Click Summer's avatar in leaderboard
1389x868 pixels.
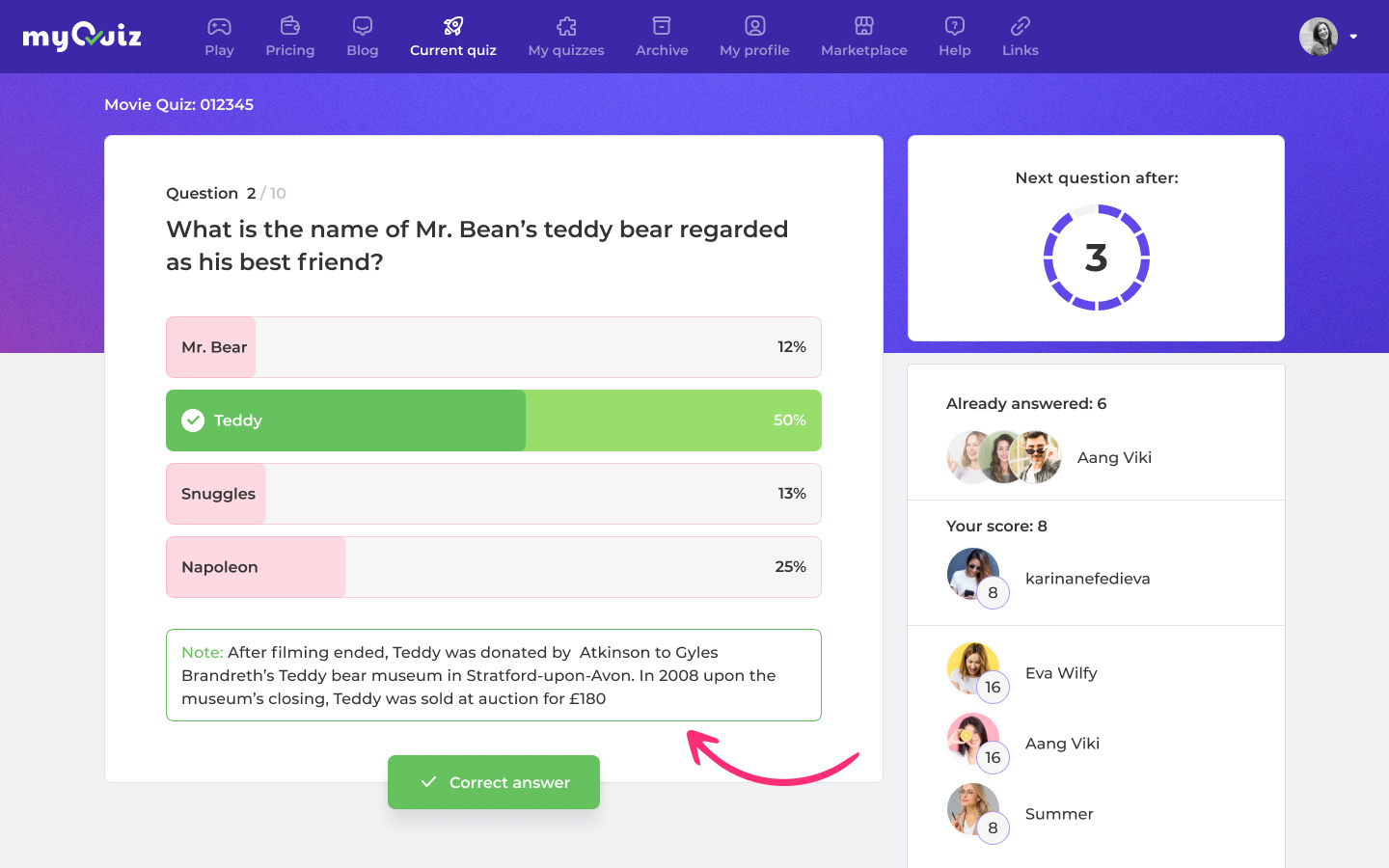(x=974, y=810)
